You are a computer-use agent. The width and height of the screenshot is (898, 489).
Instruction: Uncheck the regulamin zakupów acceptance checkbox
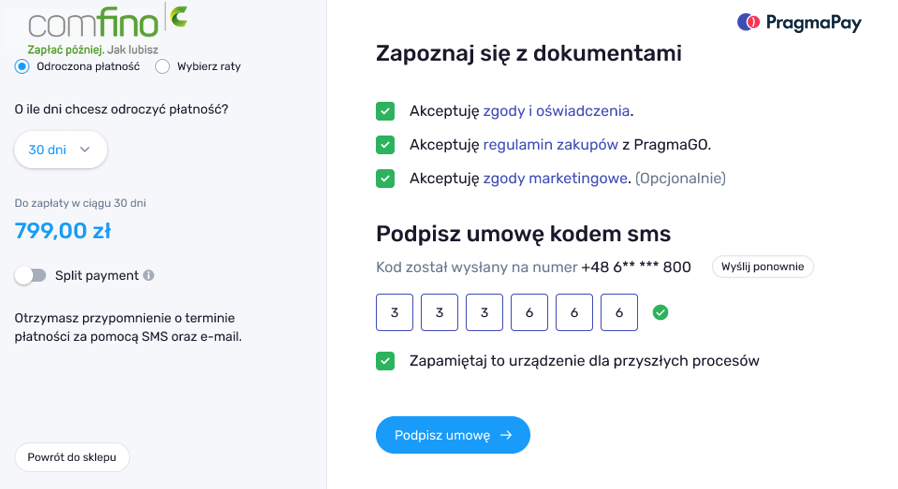[385, 145]
